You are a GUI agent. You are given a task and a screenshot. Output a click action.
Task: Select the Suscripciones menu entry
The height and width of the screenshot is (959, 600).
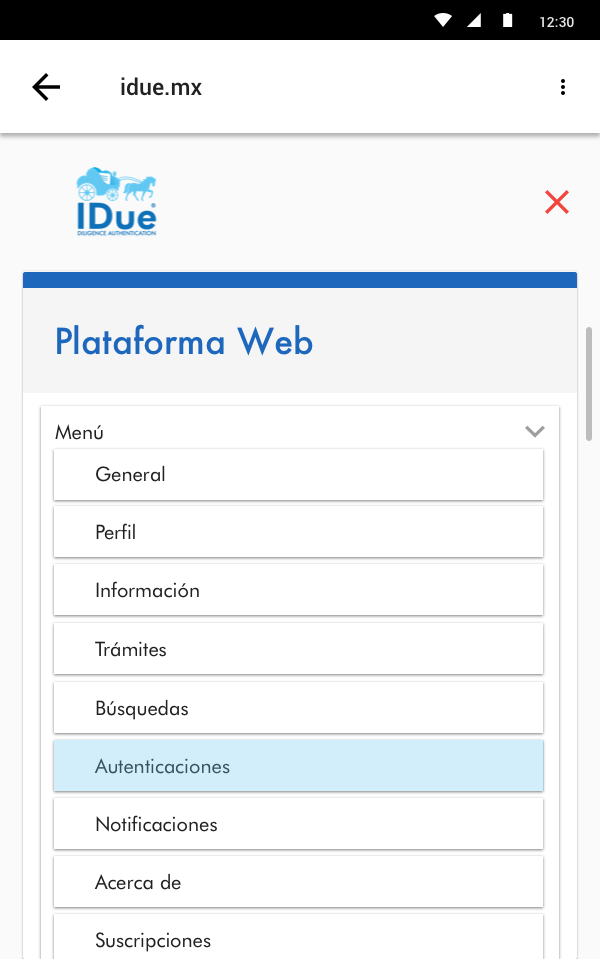[298, 938]
